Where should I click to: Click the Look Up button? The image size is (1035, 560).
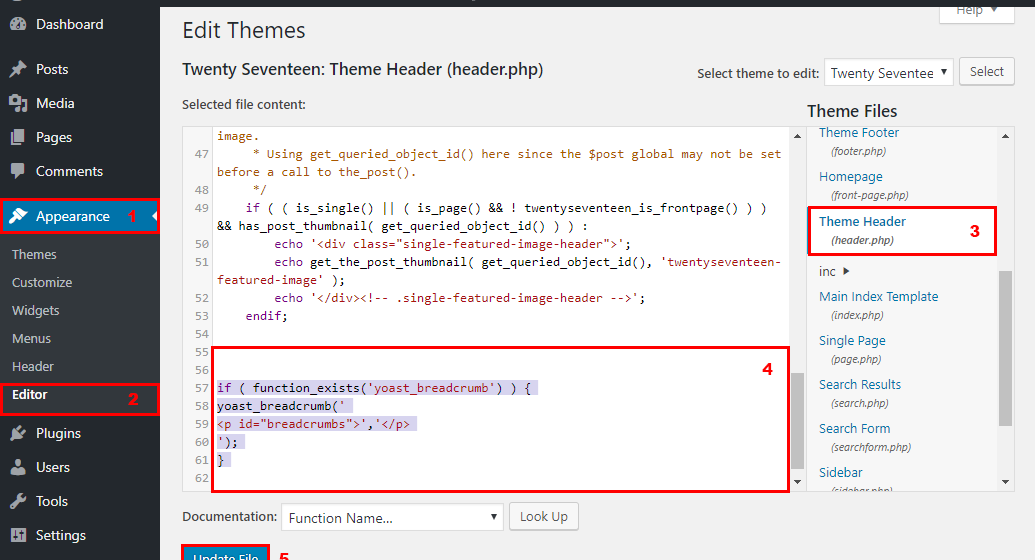(x=544, y=516)
